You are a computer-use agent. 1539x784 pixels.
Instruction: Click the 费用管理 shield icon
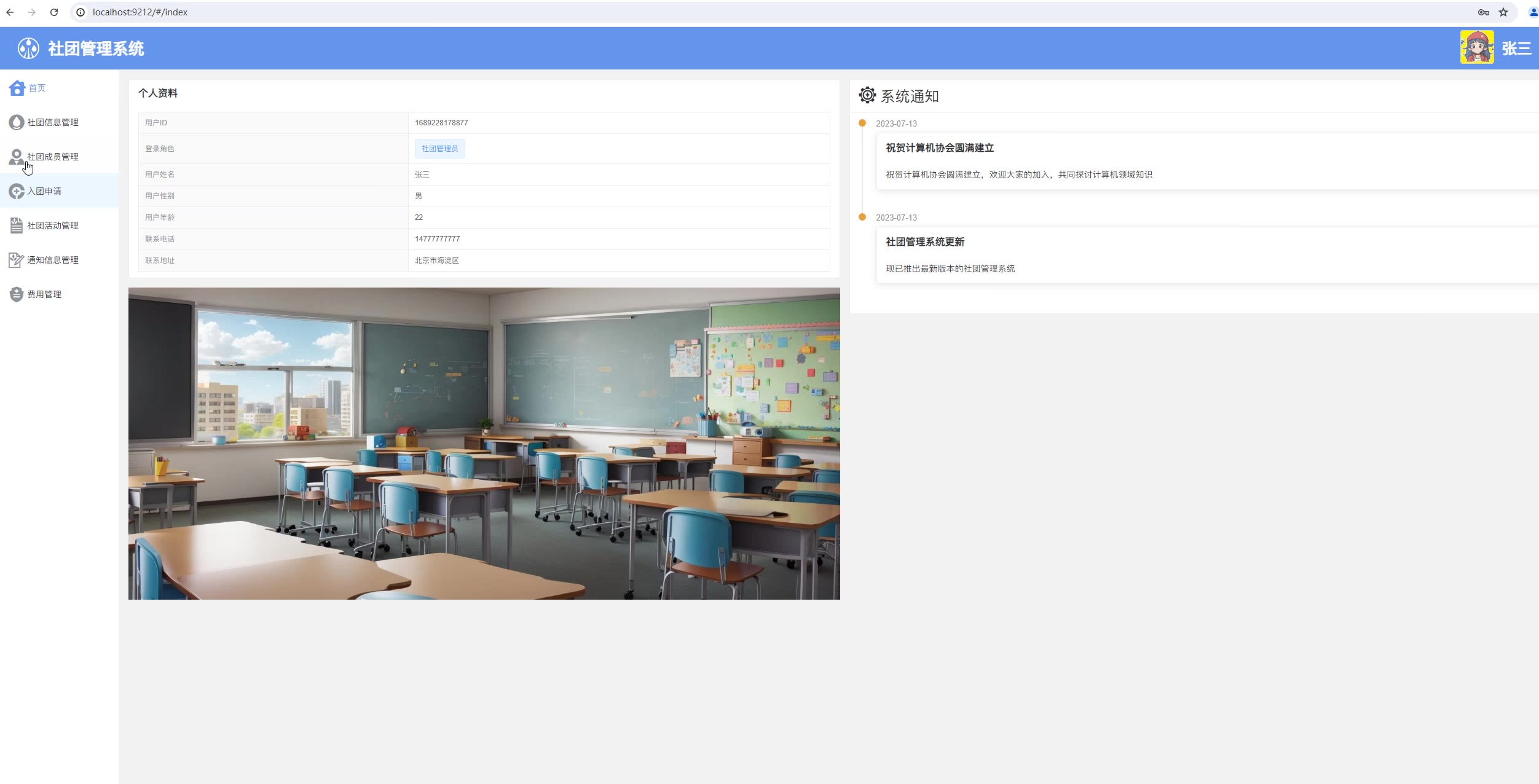pyautogui.click(x=17, y=294)
